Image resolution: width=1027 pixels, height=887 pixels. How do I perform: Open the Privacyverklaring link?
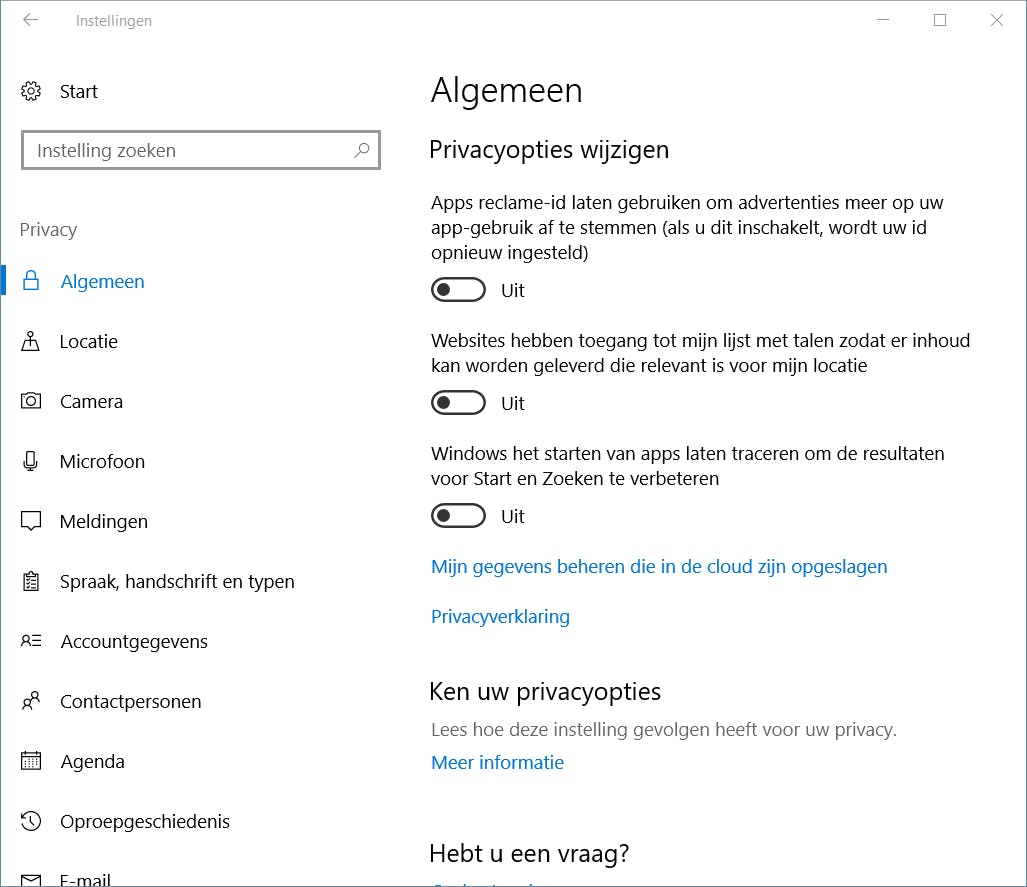tap(500, 617)
